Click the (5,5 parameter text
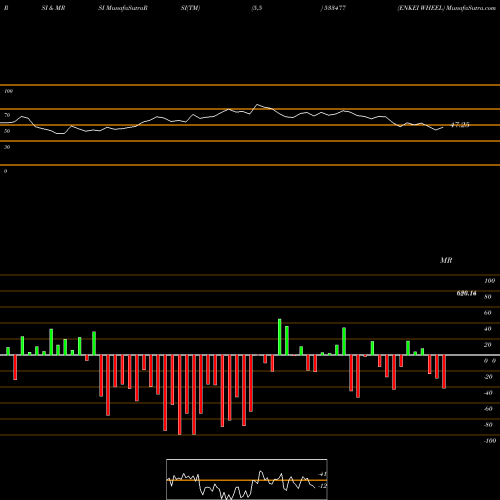 point(257,8)
